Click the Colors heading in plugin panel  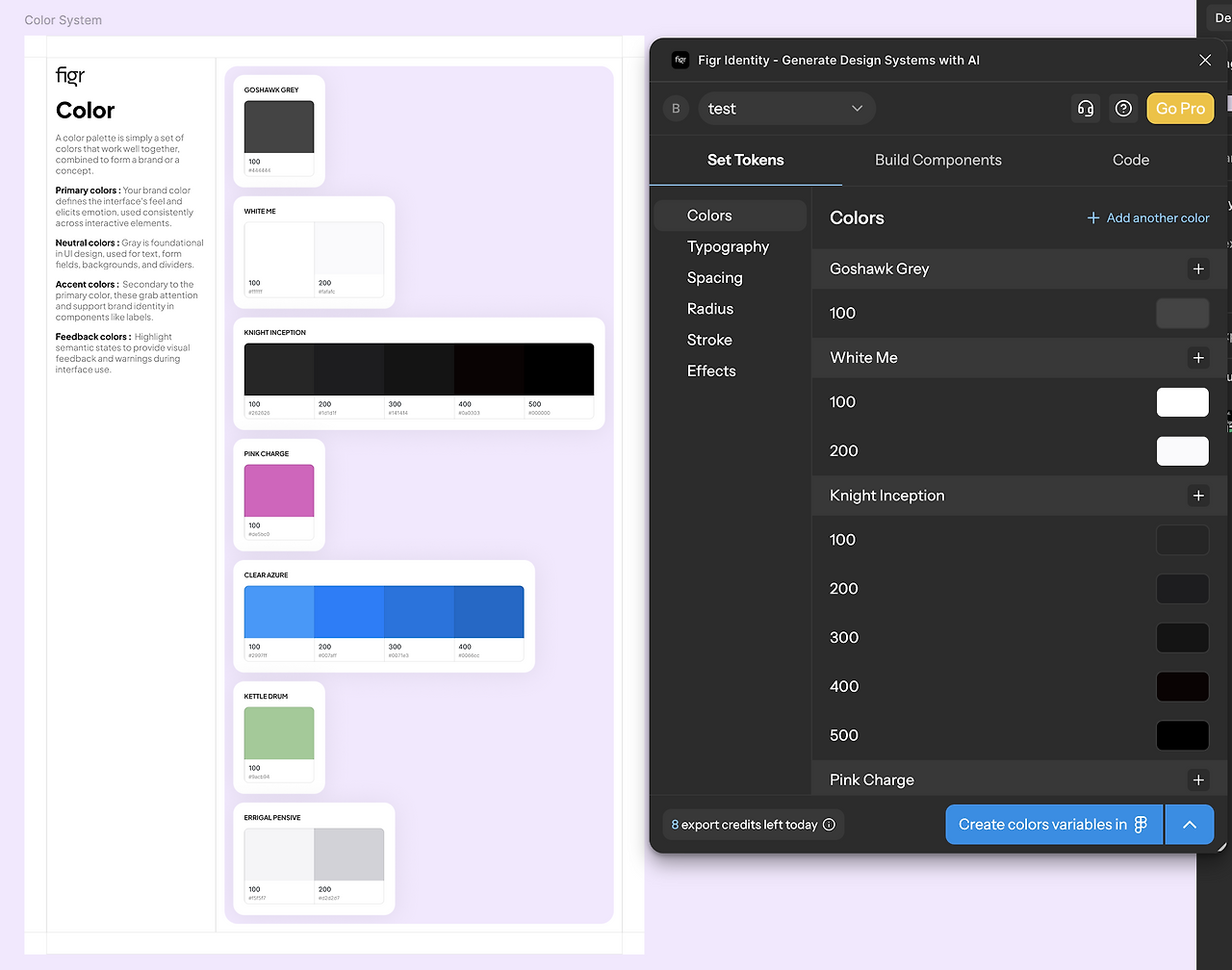857,218
